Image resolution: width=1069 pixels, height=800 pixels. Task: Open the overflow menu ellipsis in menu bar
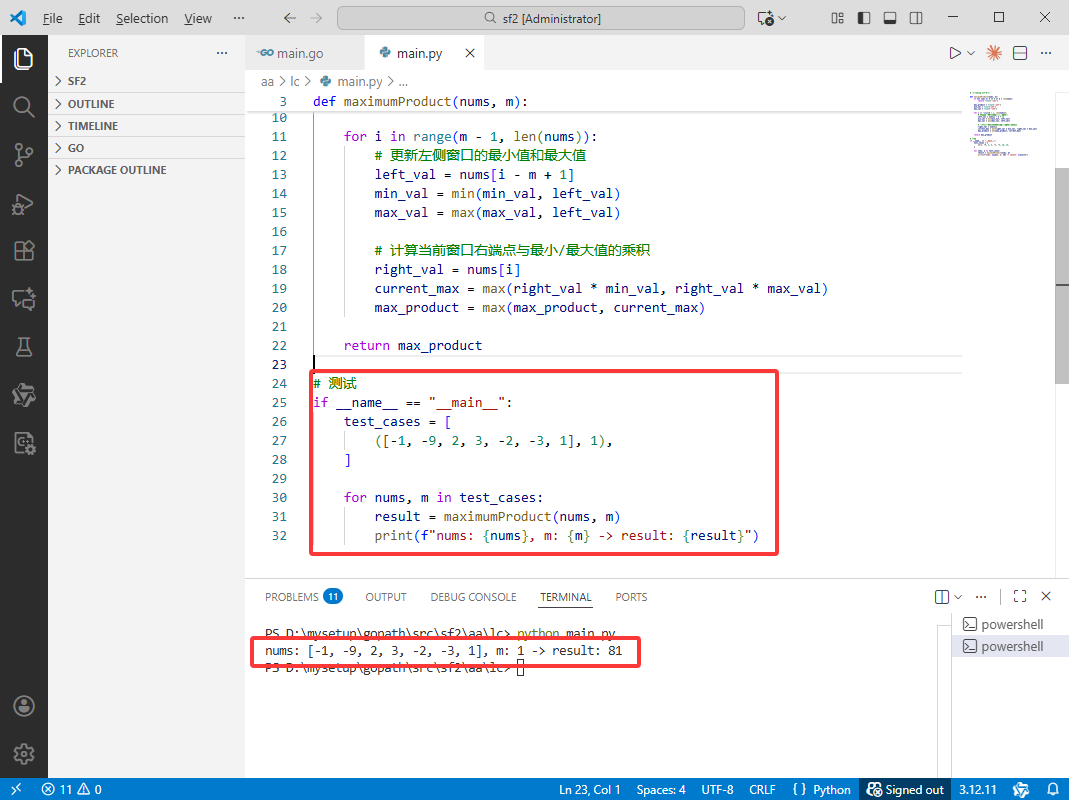click(239, 18)
